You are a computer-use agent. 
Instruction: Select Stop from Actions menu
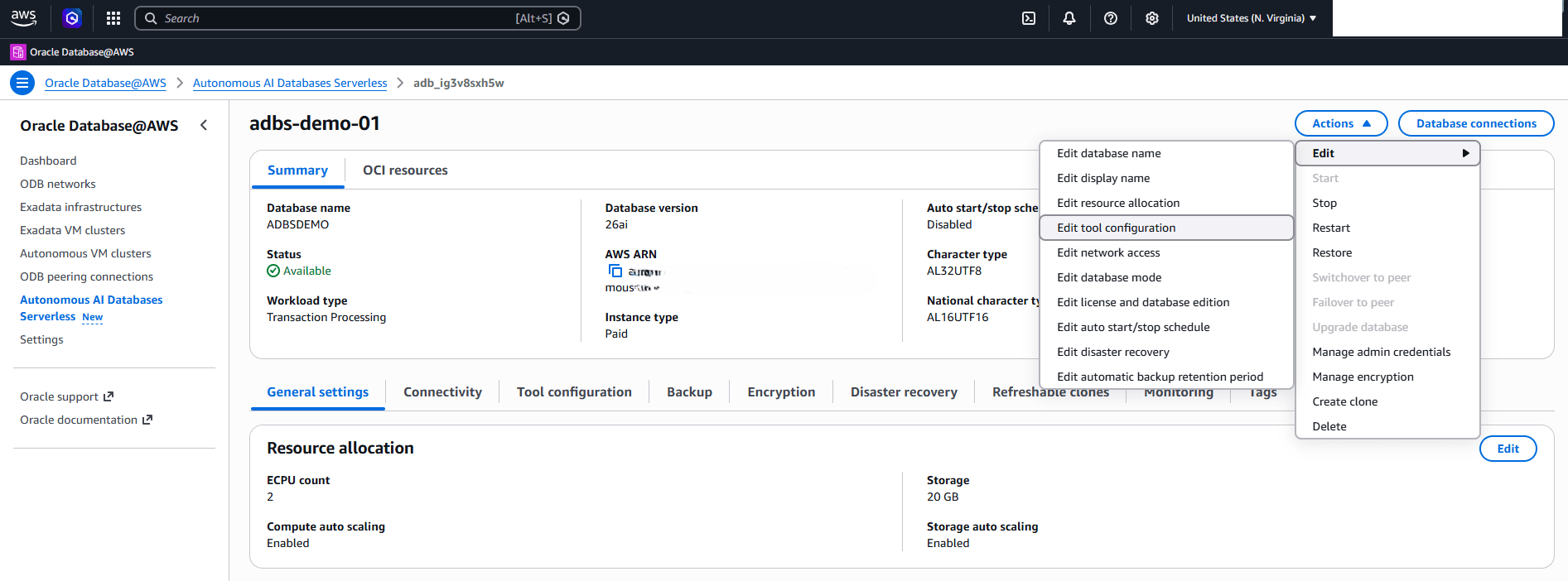tap(1387, 203)
